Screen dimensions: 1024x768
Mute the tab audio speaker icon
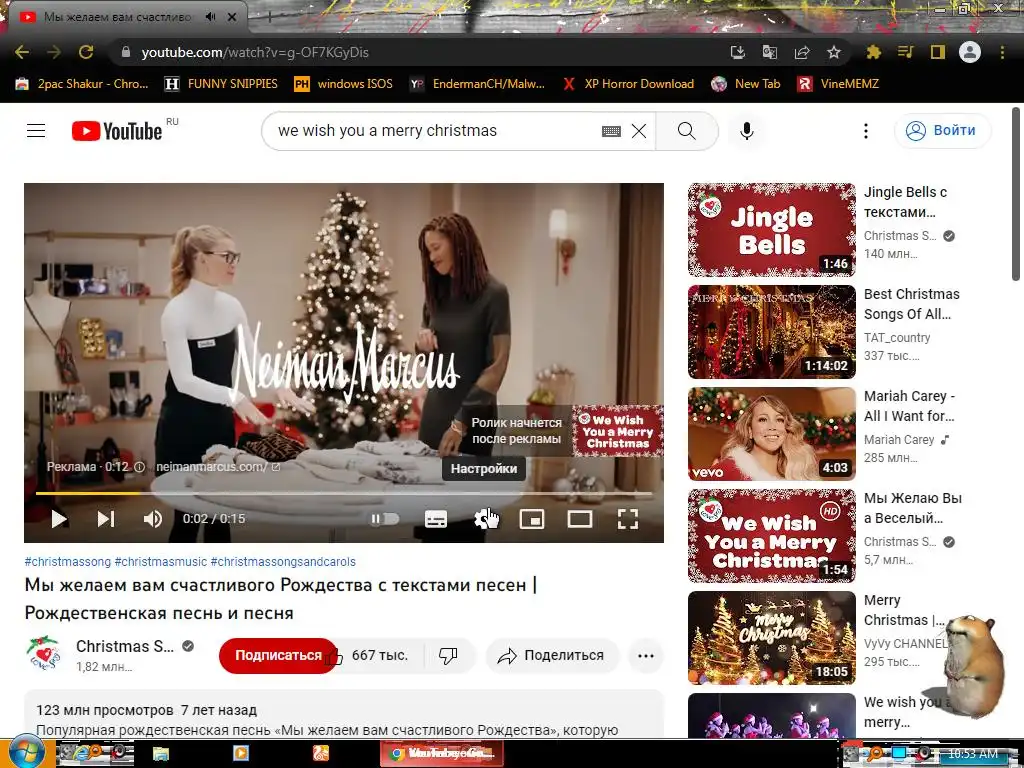[210, 17]
